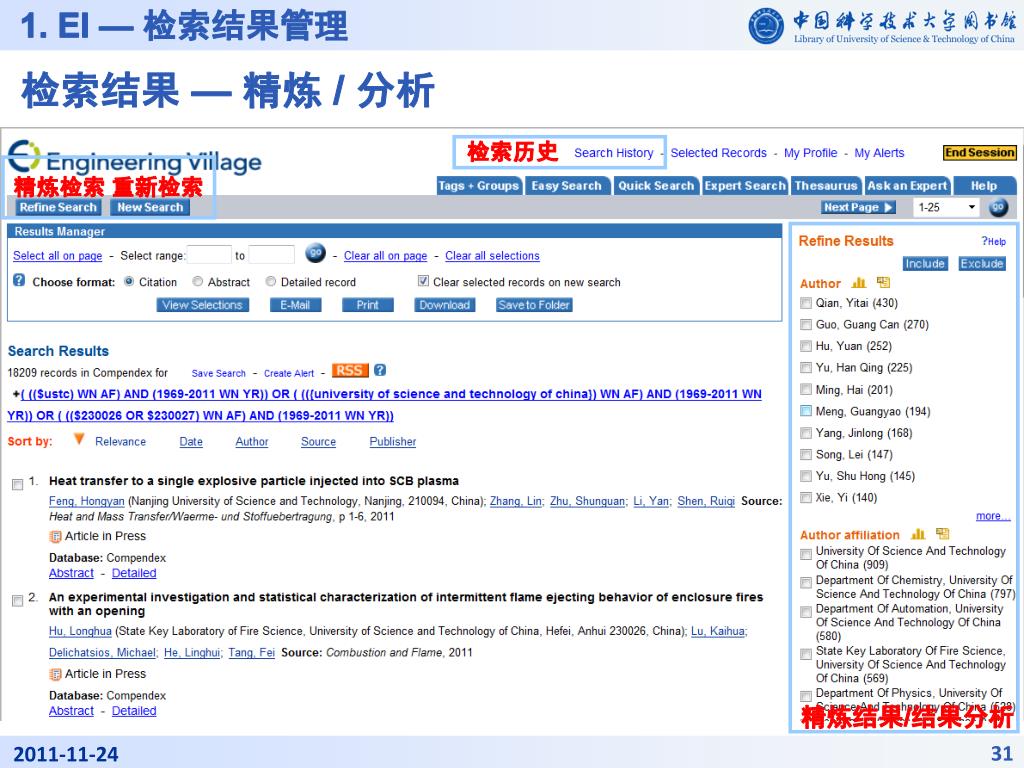Check University Of Science And Technology affiliation box

point(806,554)
